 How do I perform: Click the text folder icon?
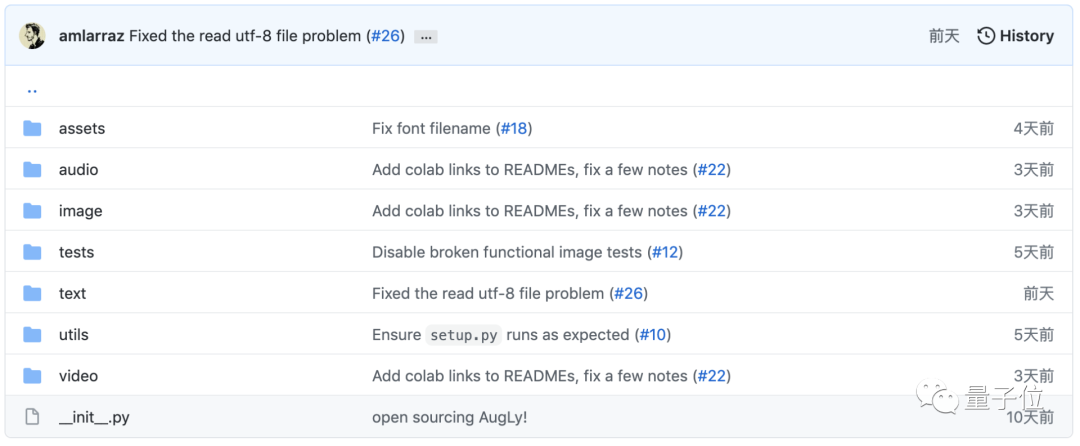coord(32,293)
